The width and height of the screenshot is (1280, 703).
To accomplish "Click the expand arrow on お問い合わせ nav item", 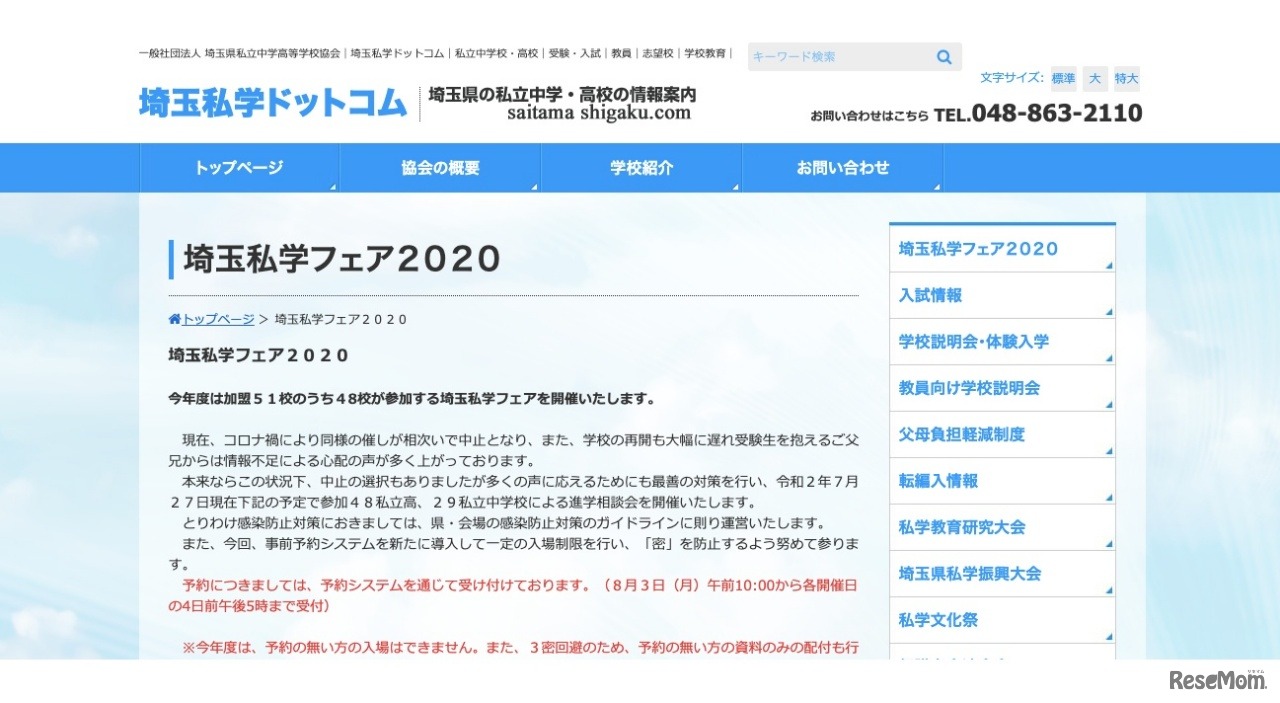I will [937, 185].
